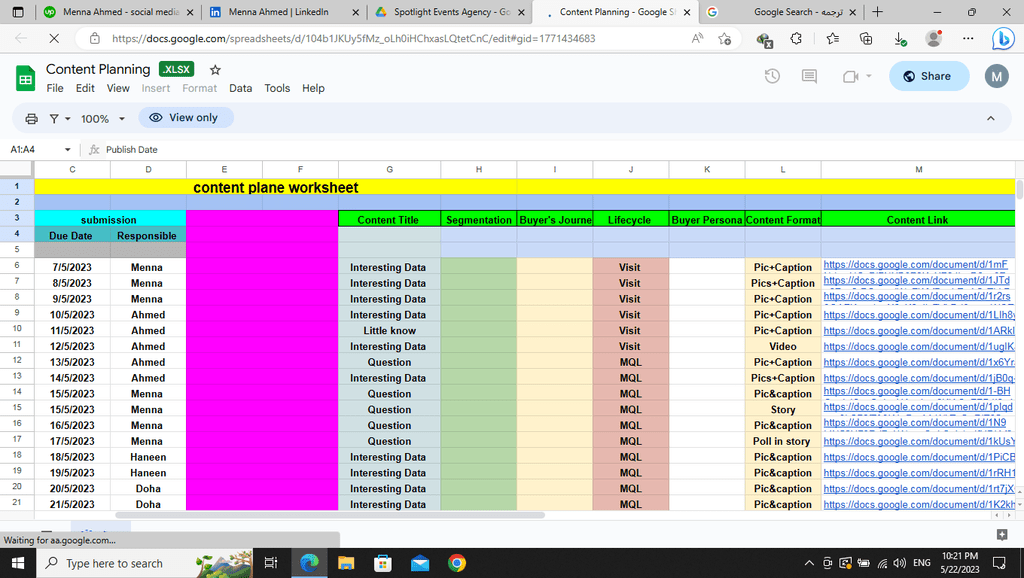1024x578 pixels.
Task: Open the filter views dropdown
Action: tap(60, 118)
